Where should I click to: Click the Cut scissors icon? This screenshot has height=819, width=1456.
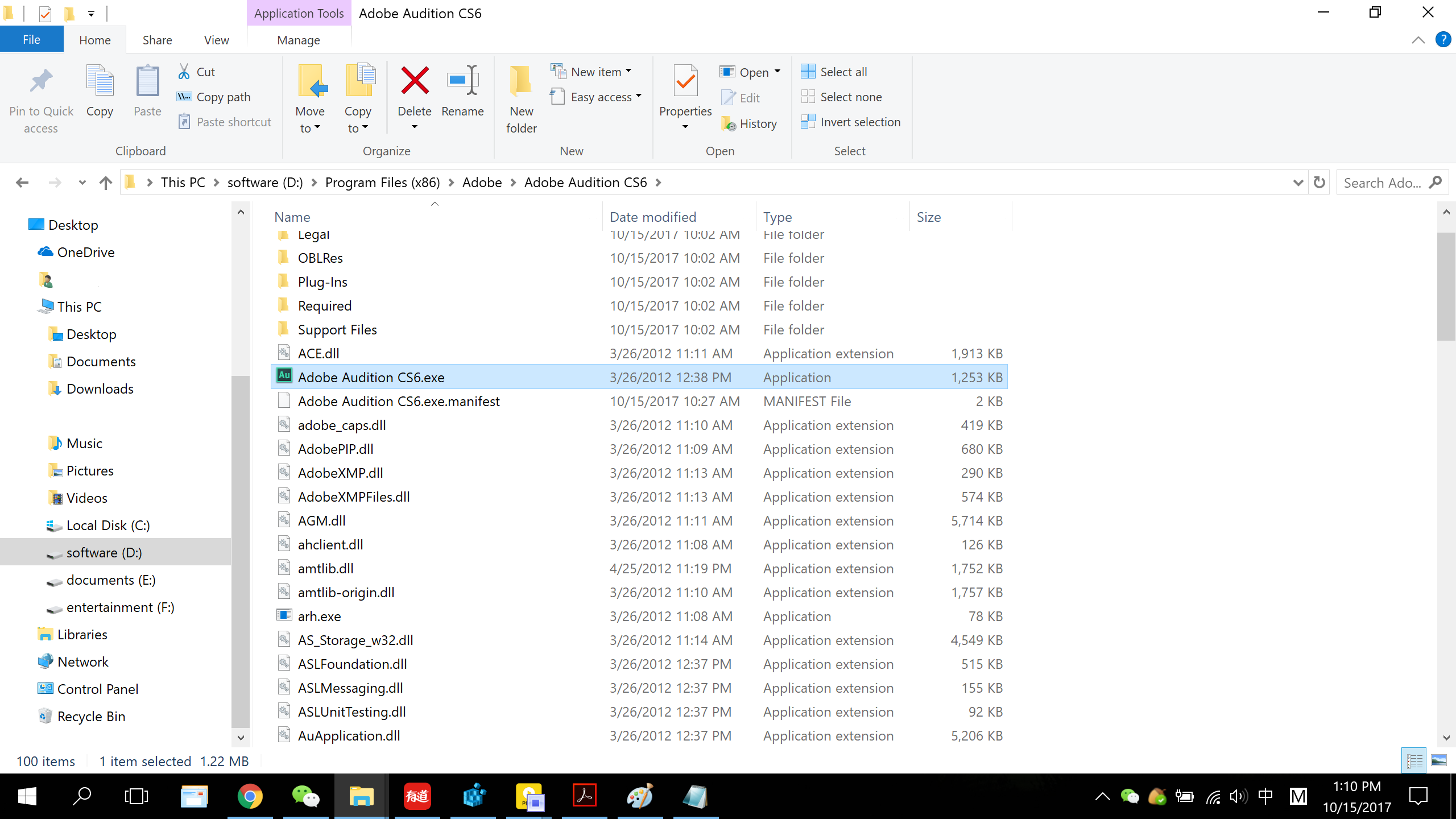184,72
